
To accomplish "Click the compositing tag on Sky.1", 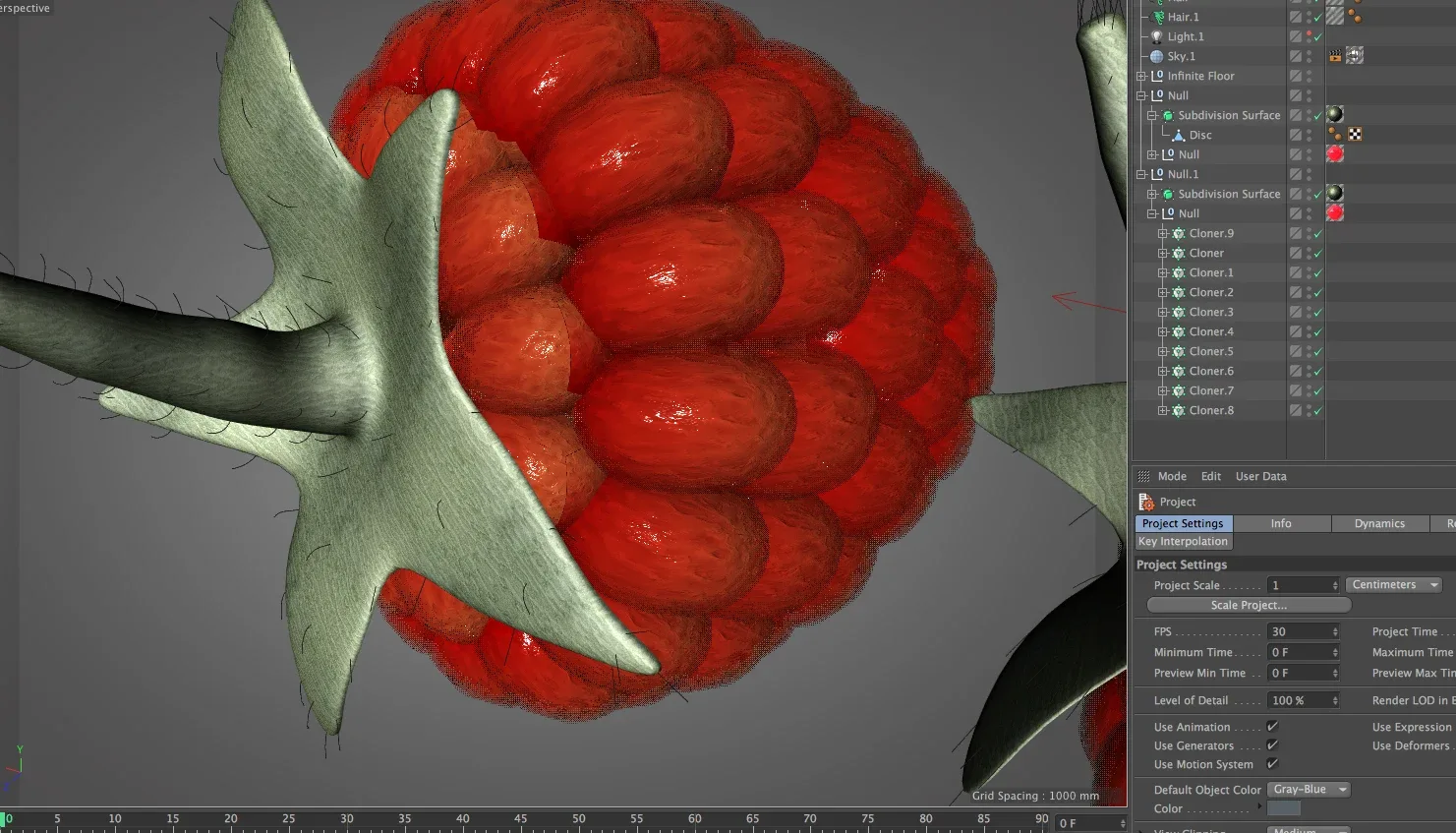I will coord(1356,55).
